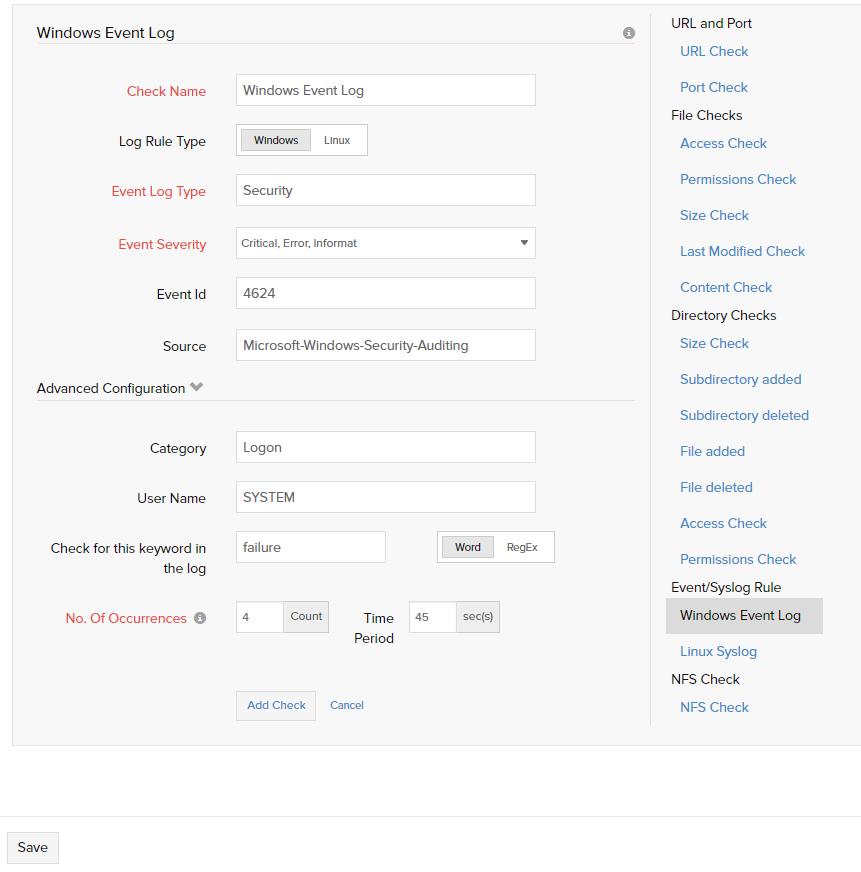Click the info icon beside Windows Event Log heading
Viewport: 861px width, 872px height.
coord(629,33)
